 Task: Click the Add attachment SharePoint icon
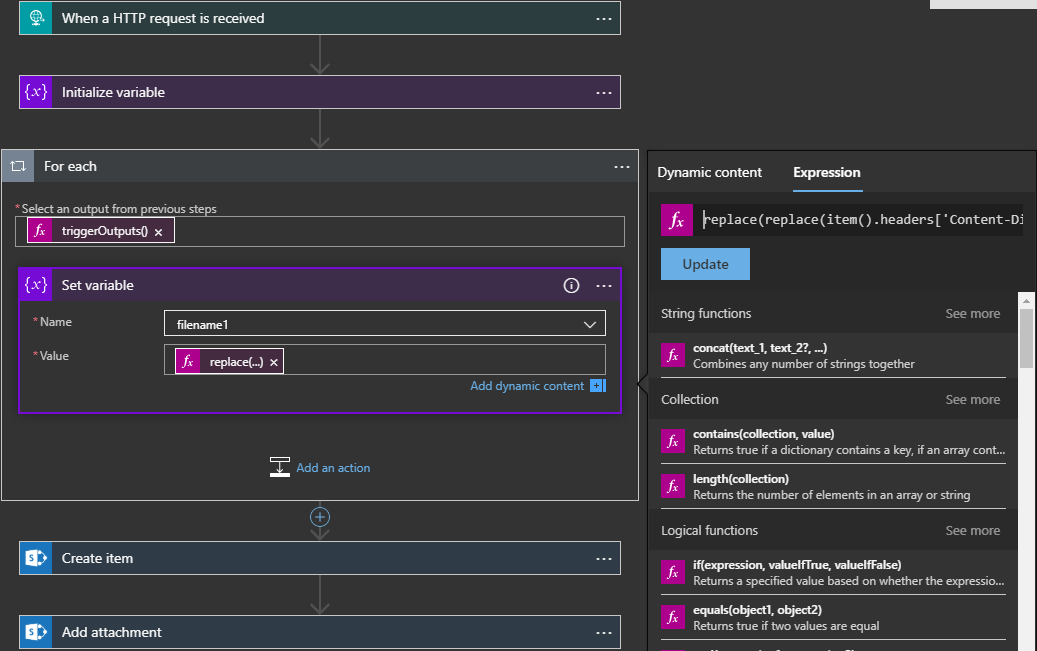36,632
